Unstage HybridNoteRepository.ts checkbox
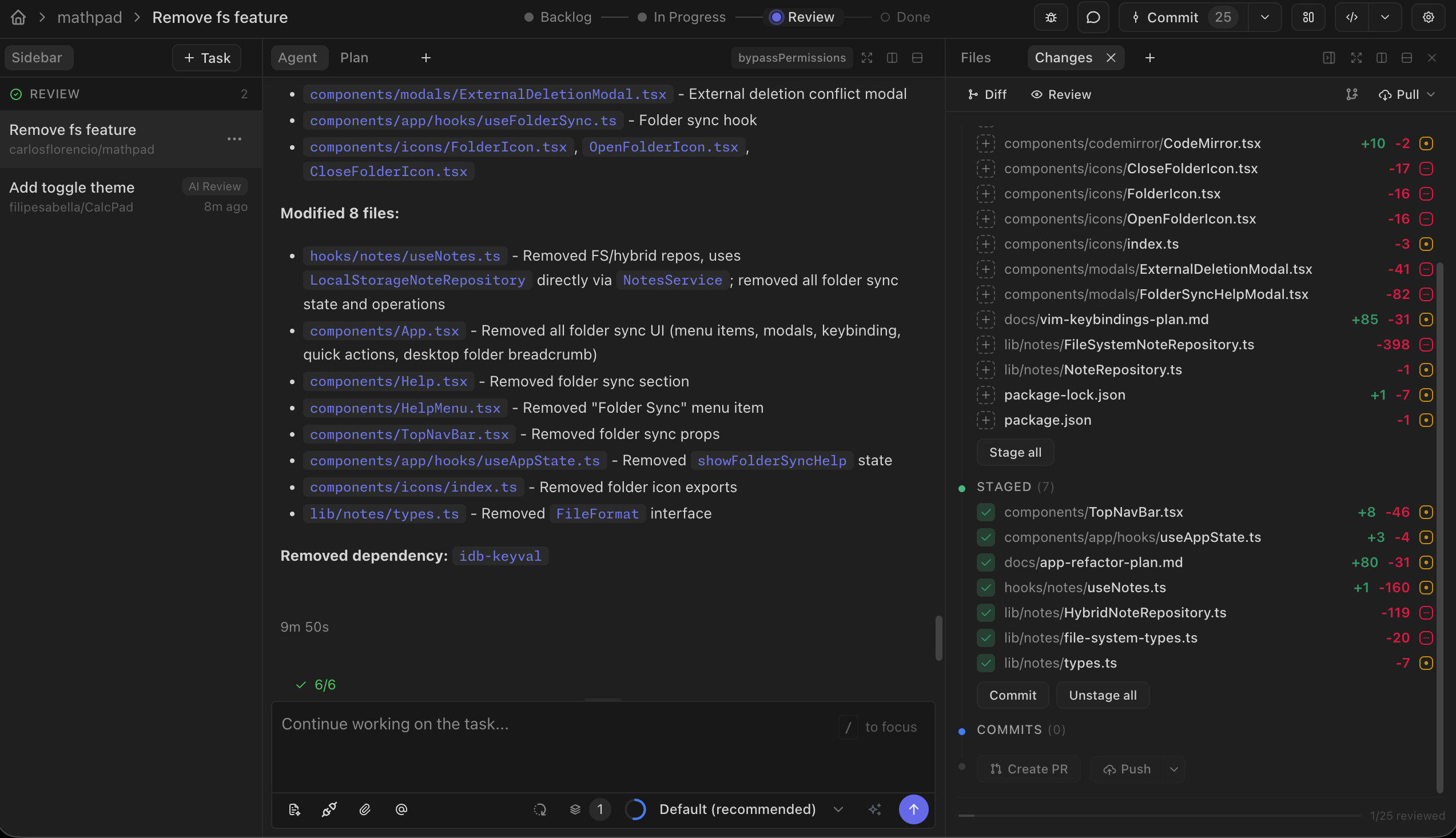This screenshot has width=1456, height=838. coord(986,612)
